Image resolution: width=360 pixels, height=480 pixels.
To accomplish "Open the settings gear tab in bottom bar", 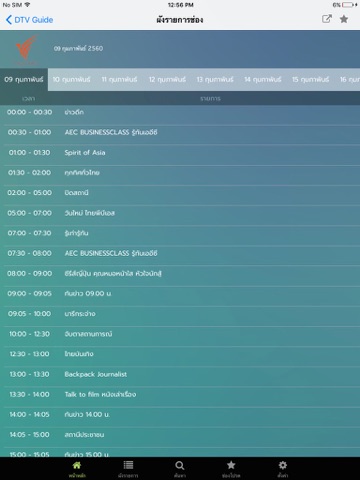I will (x=283, y=469).
